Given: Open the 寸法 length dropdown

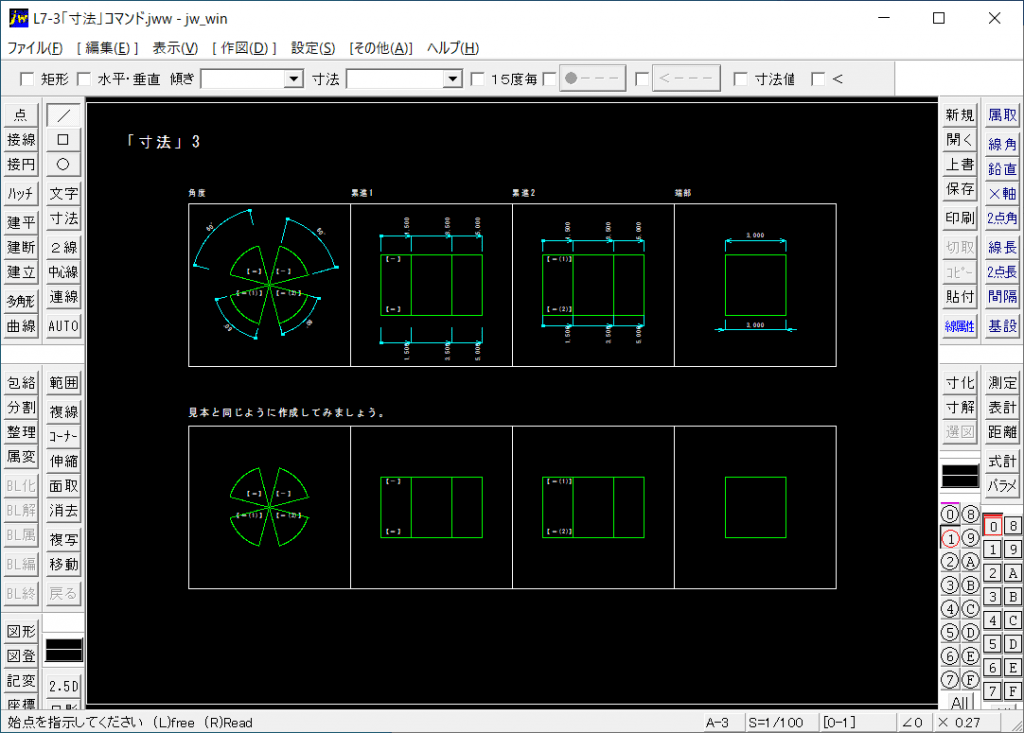Looking at the screenshot, I should [453, 79].
